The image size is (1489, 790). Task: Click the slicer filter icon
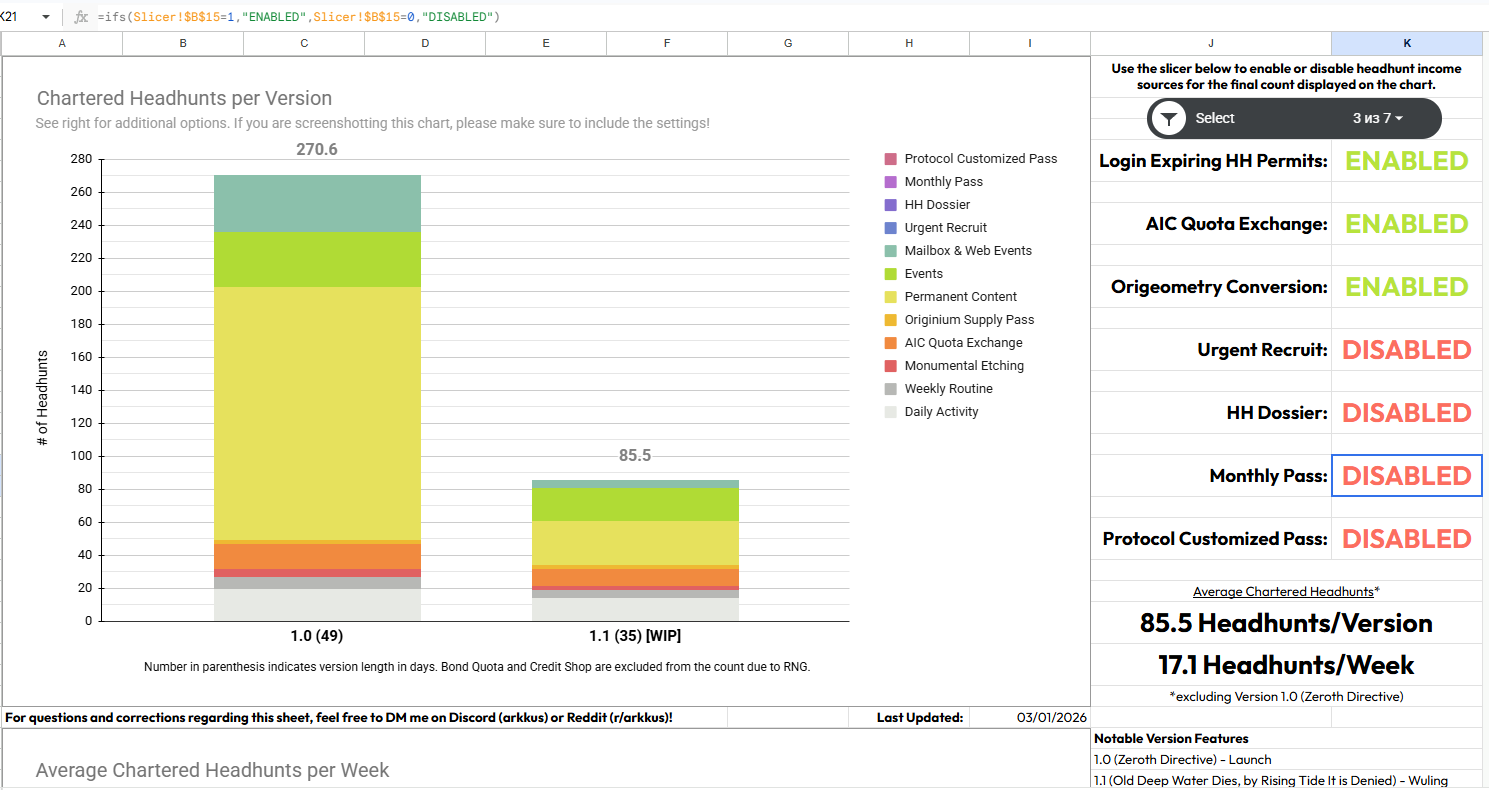(x=1167, y=118)
